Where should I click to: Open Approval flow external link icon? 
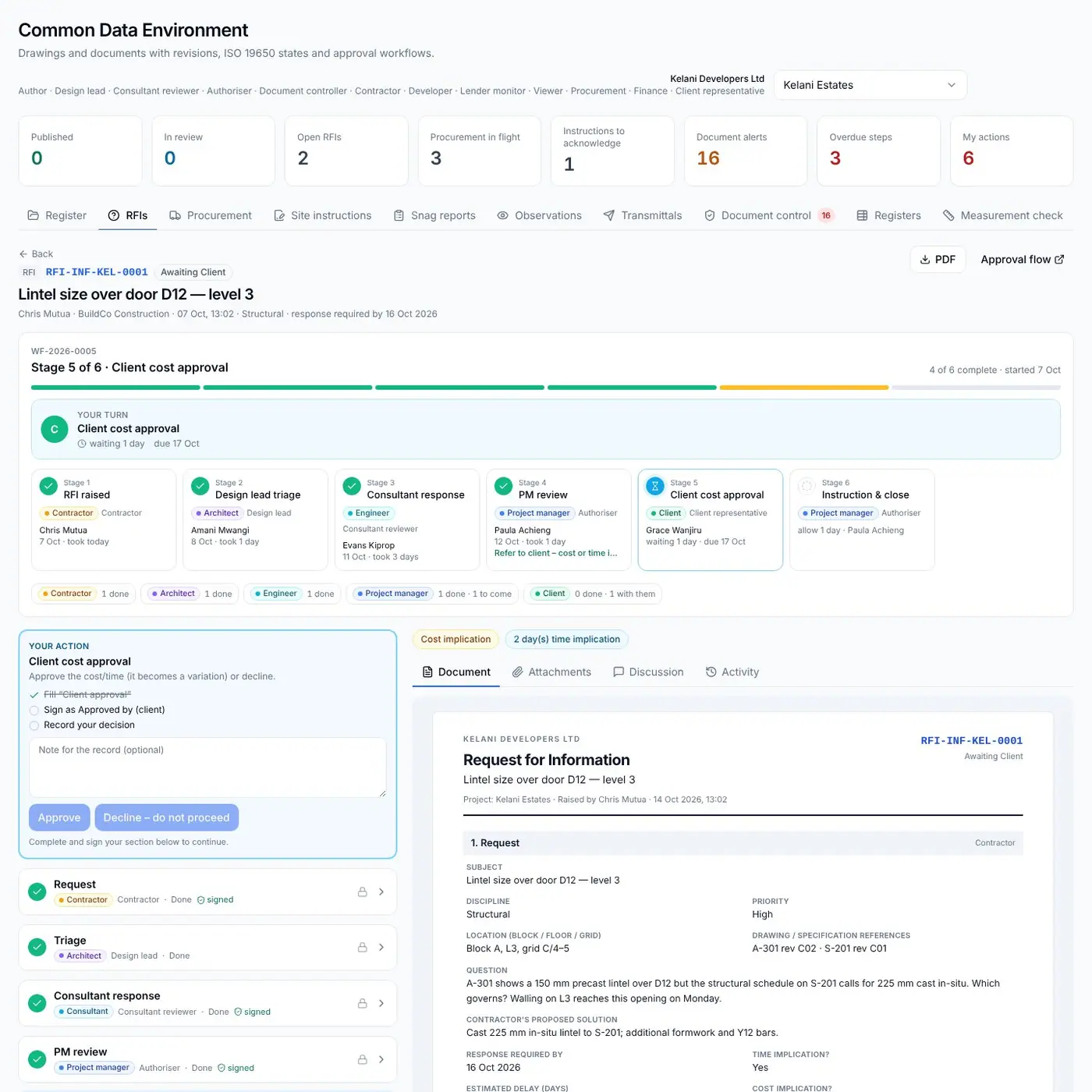(1059, 260)
